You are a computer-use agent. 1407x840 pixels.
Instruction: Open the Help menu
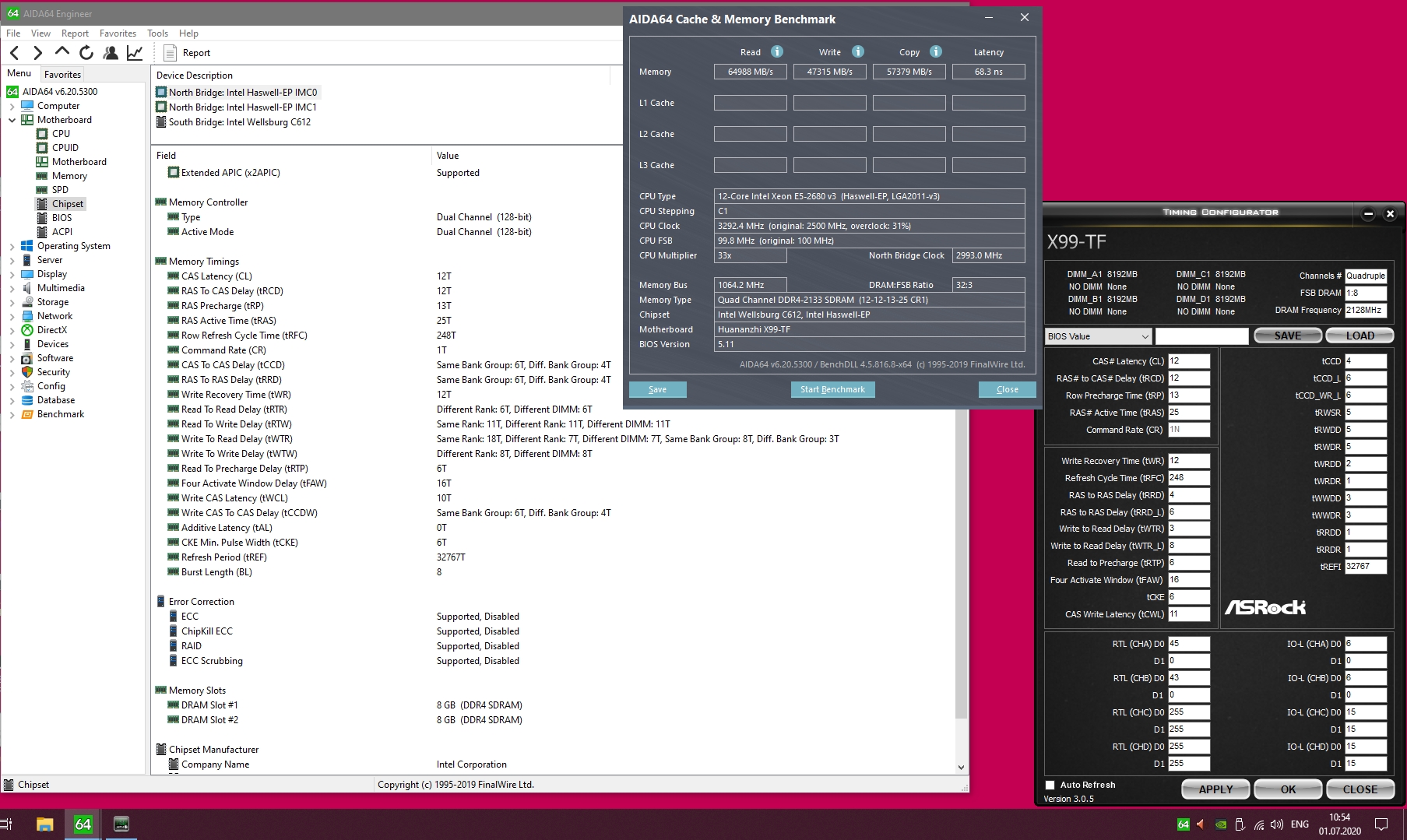click(188, 33)
